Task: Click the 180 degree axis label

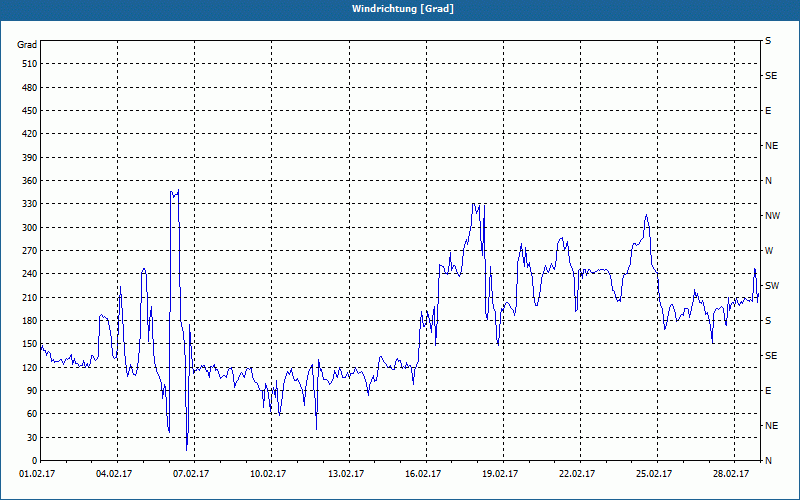Action: coord(30,321)
